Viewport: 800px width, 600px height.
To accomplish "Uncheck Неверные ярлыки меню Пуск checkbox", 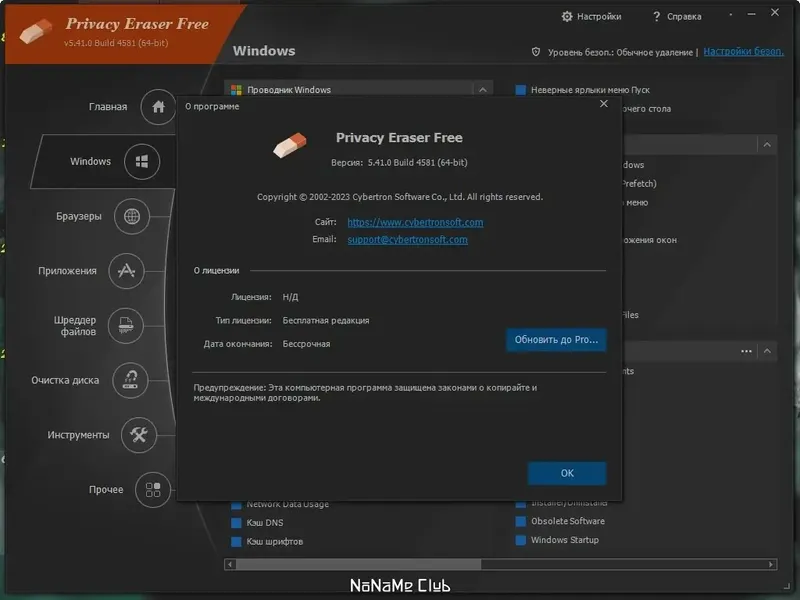I will [x=520, y=90].
